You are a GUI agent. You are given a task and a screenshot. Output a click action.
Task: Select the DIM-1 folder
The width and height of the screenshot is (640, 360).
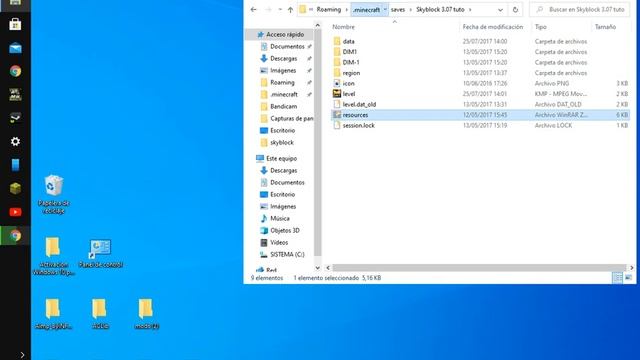click(x=351, y=62)
